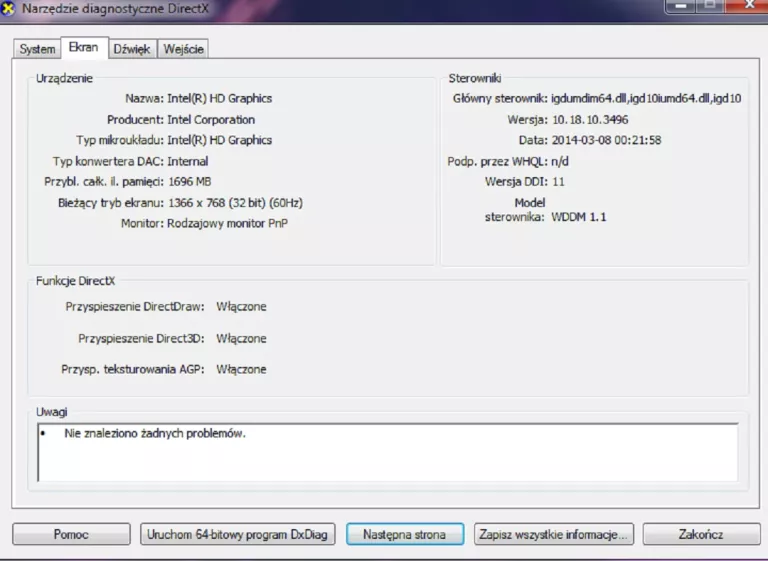Click the Wersja DDI value 11
768x561 pixels.
558,182
